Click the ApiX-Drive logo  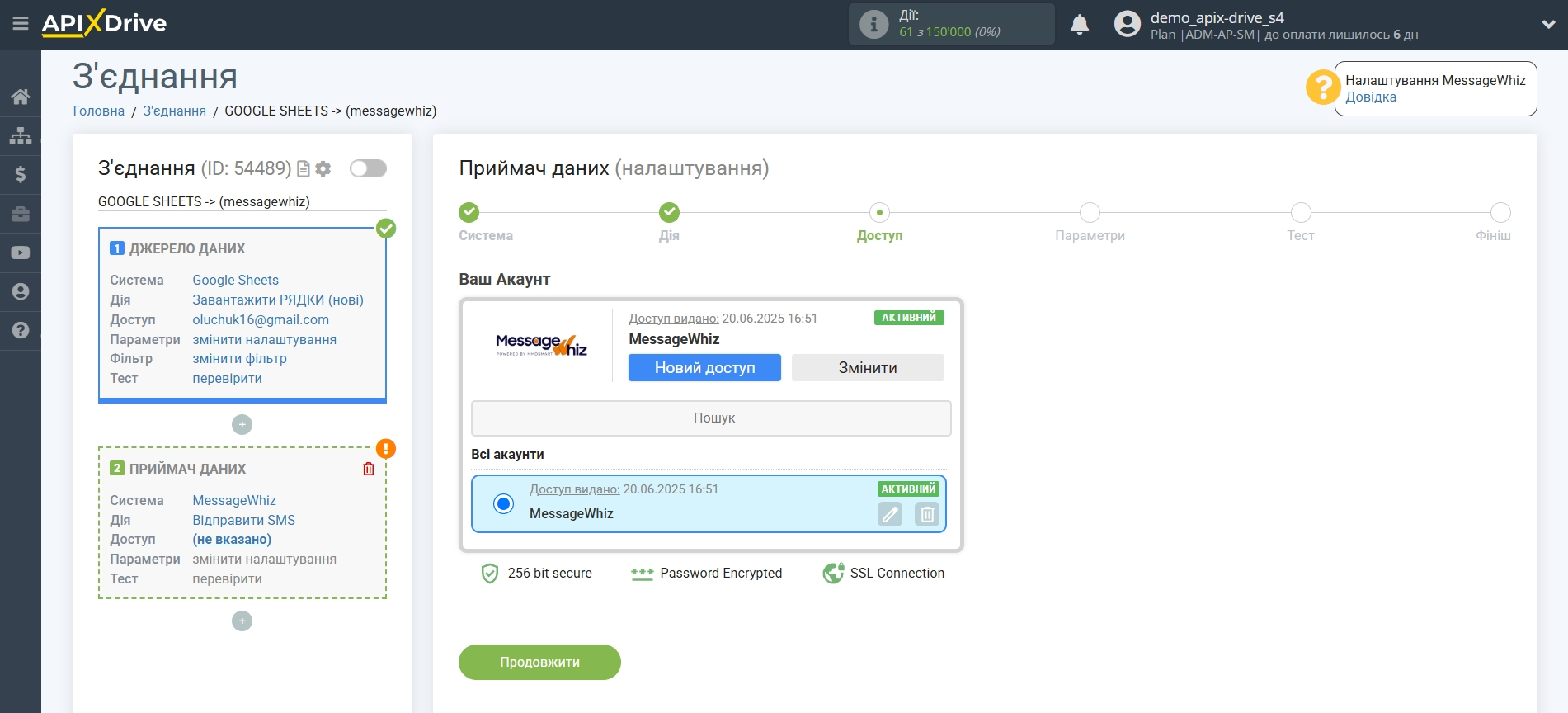104,23
